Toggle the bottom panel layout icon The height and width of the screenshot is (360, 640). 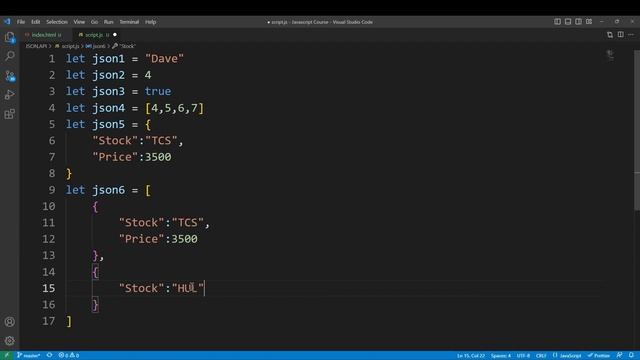(568, 22)
